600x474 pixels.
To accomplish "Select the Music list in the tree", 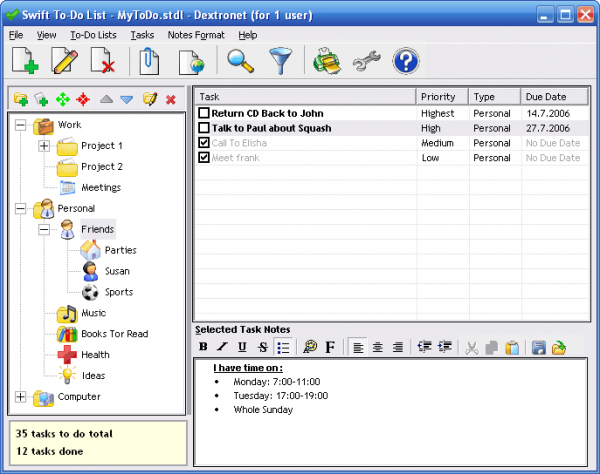I will (x=93, y=314).
